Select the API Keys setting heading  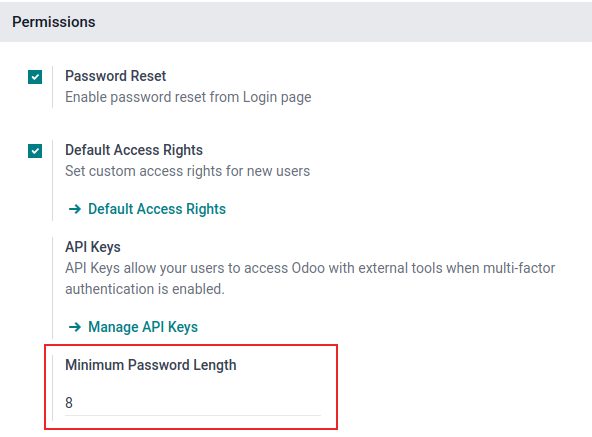pos(93,247)
